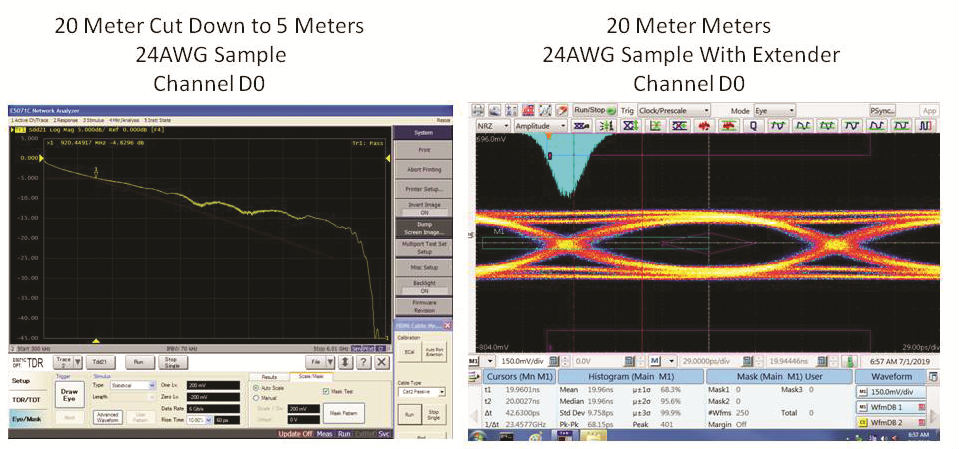The width and height of the screenshot is (959, 449).
Task: Select the Auto Scale radio button
Action: point(256,387)
